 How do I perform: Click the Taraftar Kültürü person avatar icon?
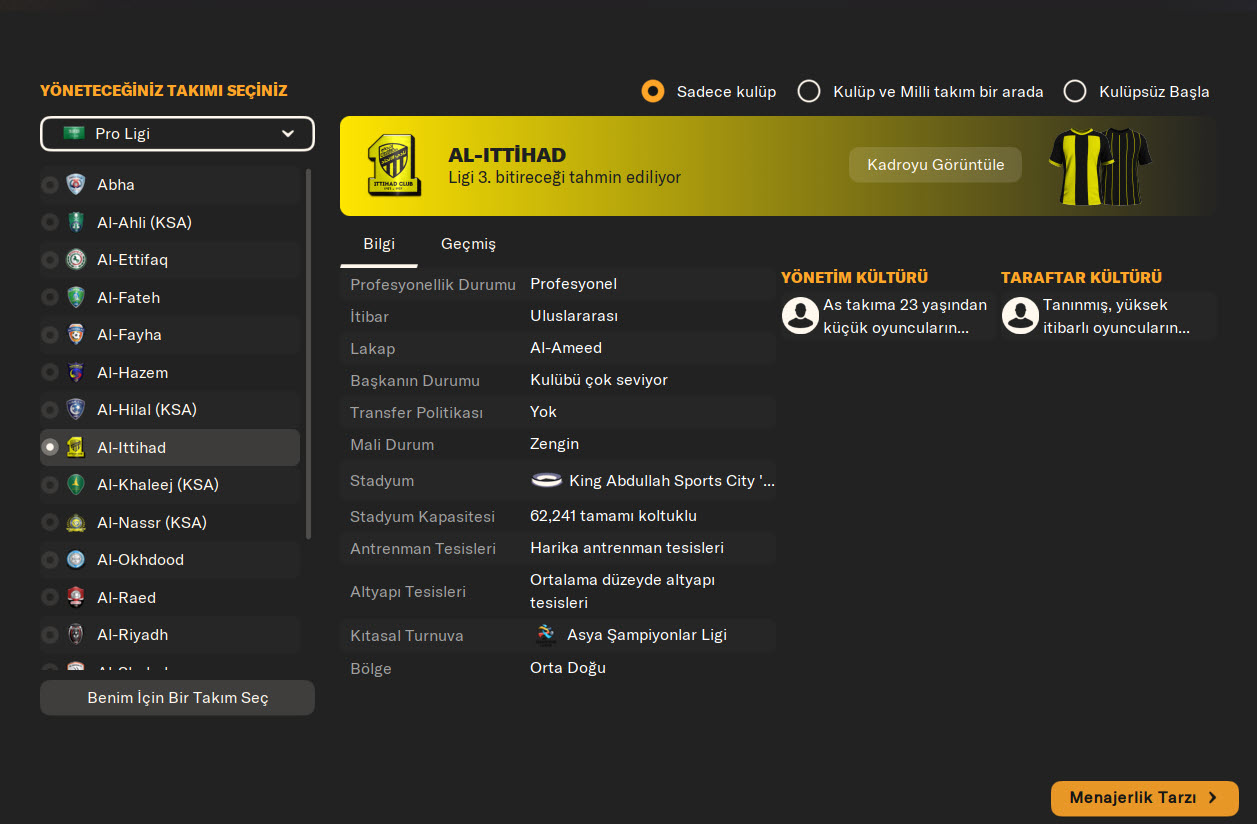[x=1020, y=315]
